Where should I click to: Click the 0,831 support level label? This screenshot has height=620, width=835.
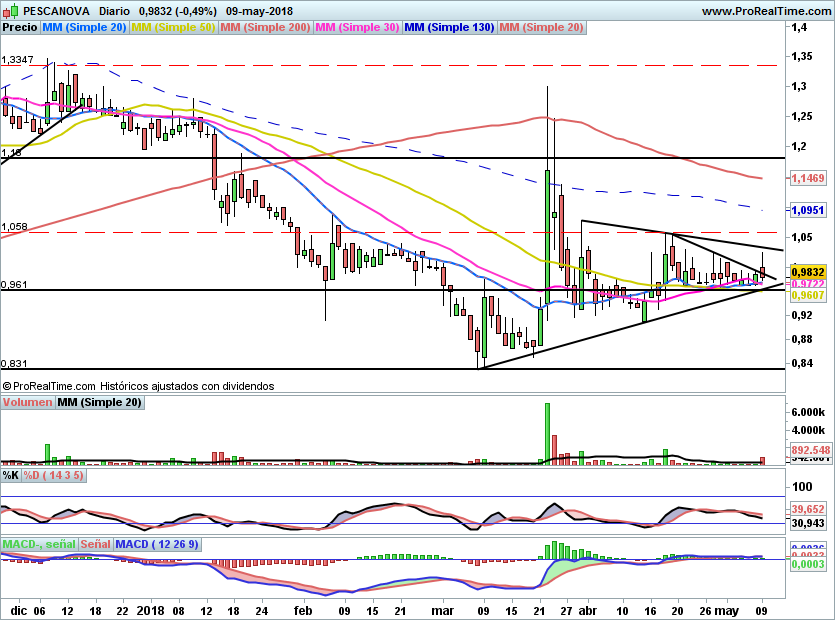14,363
